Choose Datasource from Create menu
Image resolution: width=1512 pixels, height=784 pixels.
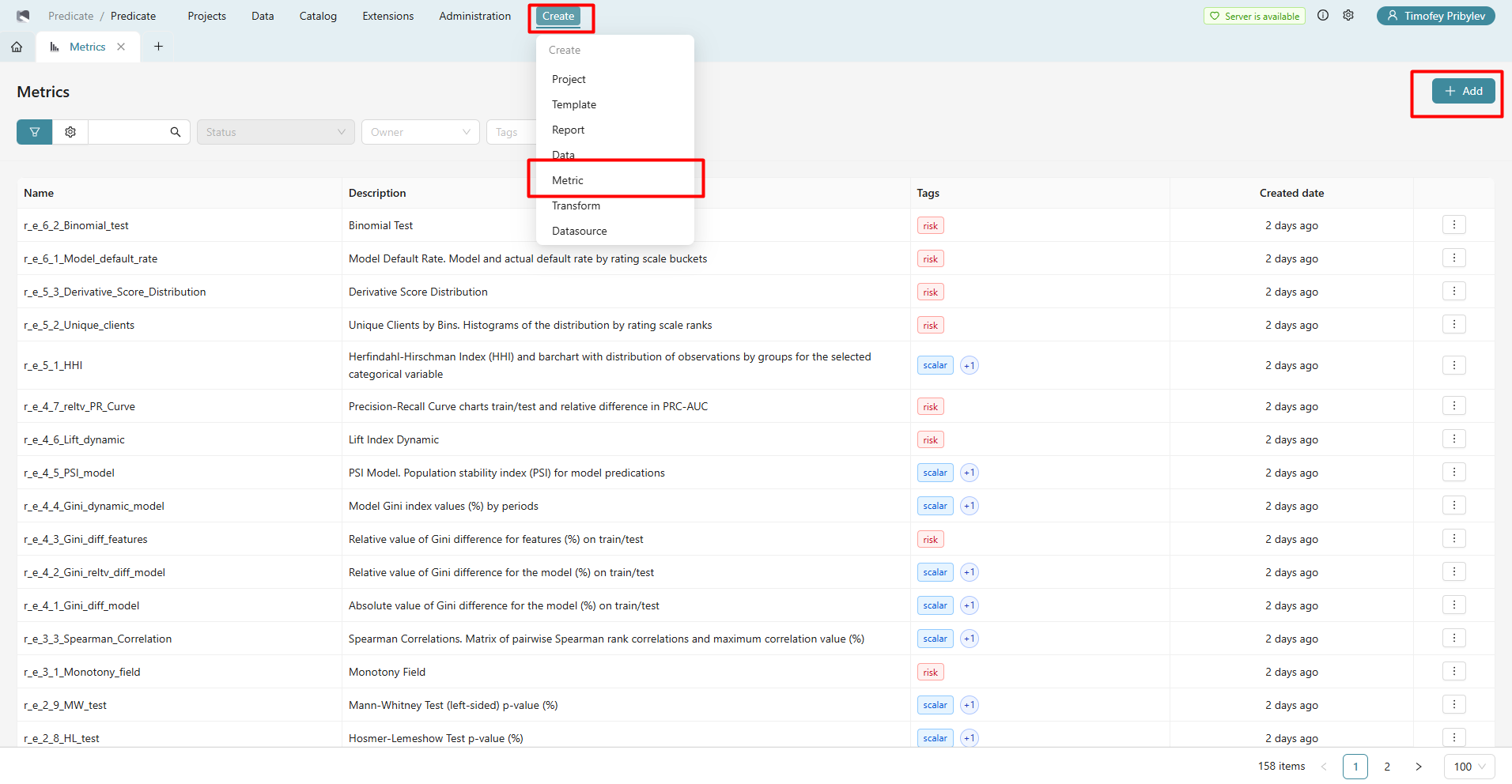[614, 231]
